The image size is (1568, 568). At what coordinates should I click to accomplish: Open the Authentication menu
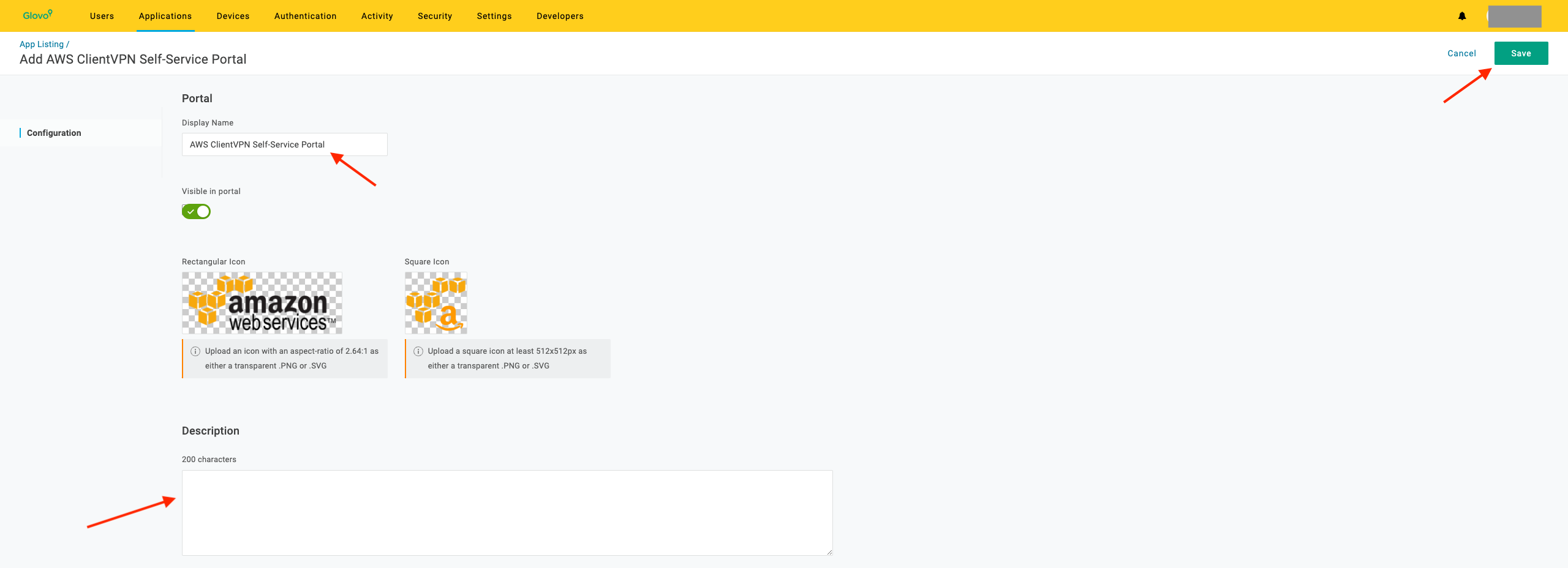click(305, 16)
